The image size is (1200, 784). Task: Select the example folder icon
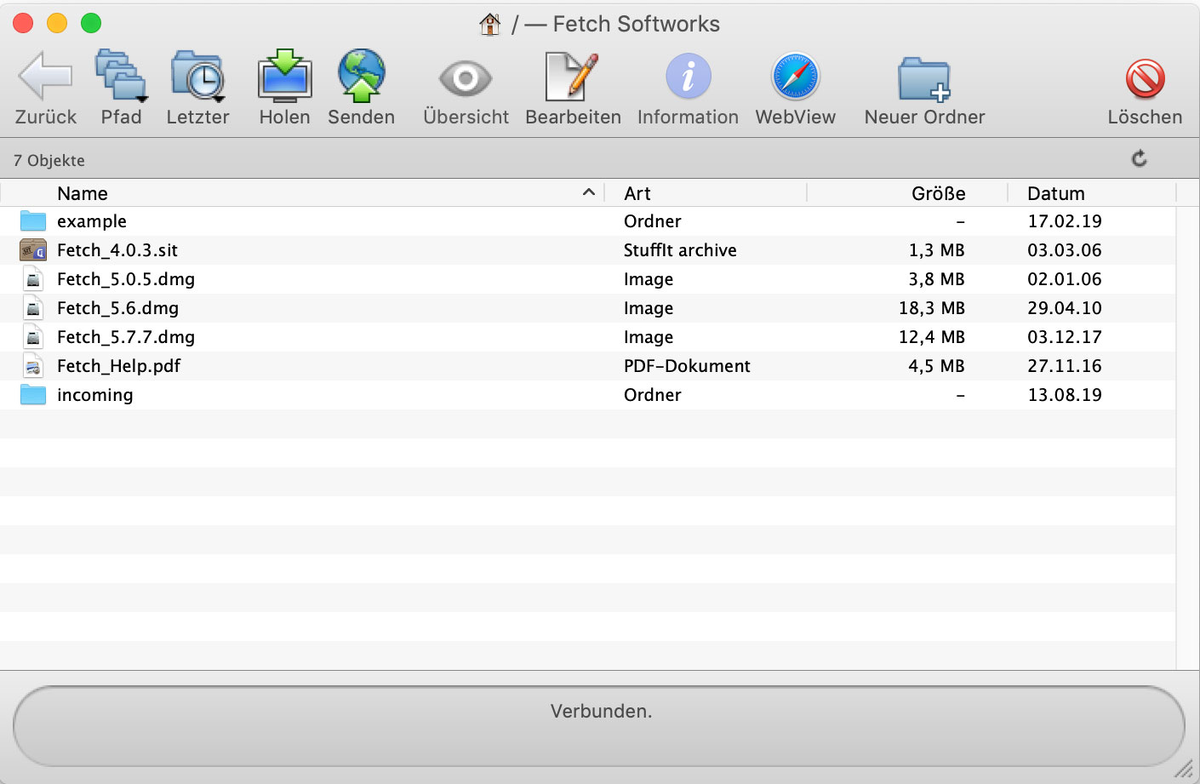click(x=34, y=221)
